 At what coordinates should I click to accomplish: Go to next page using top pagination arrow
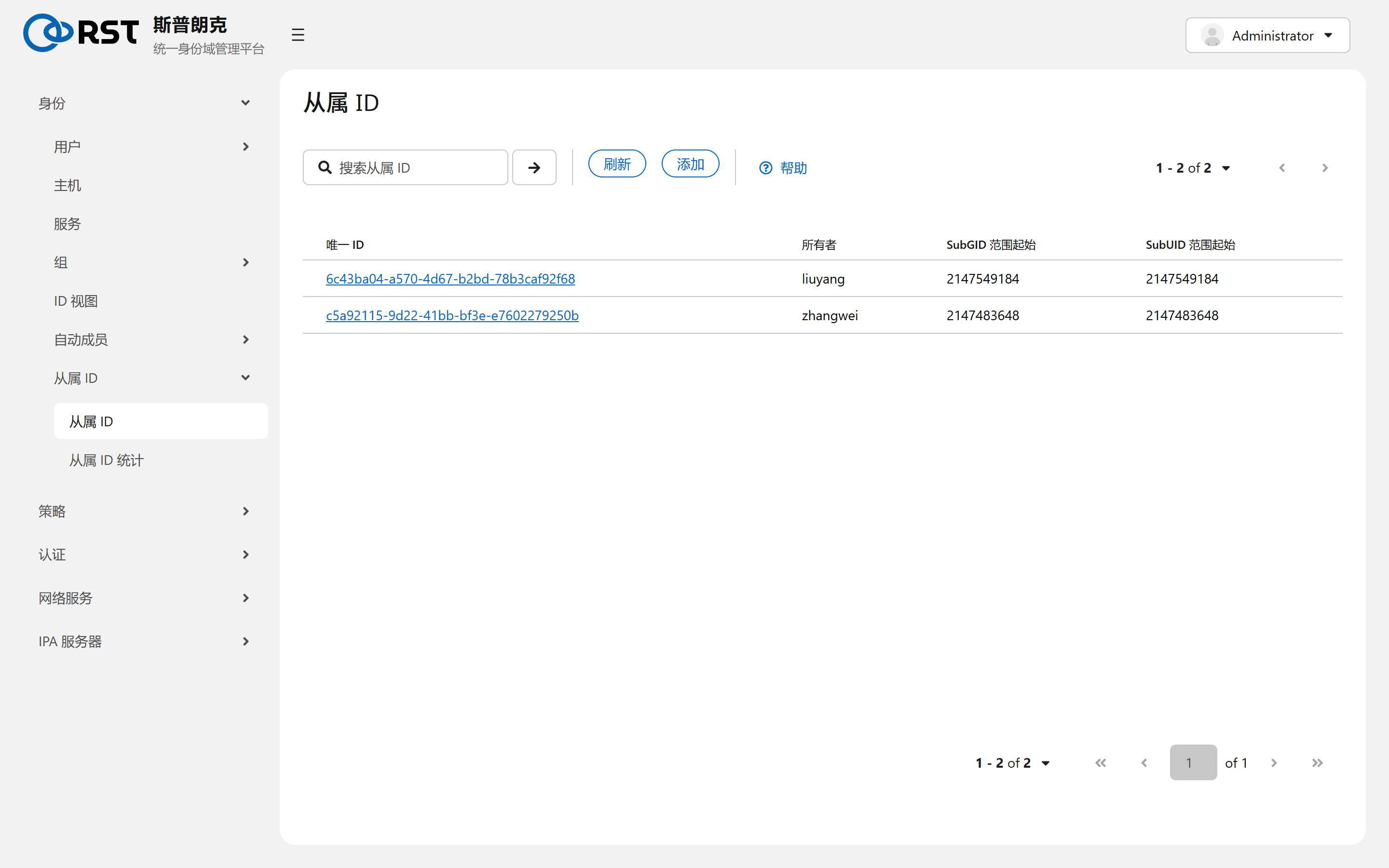tap(1325, 168)
